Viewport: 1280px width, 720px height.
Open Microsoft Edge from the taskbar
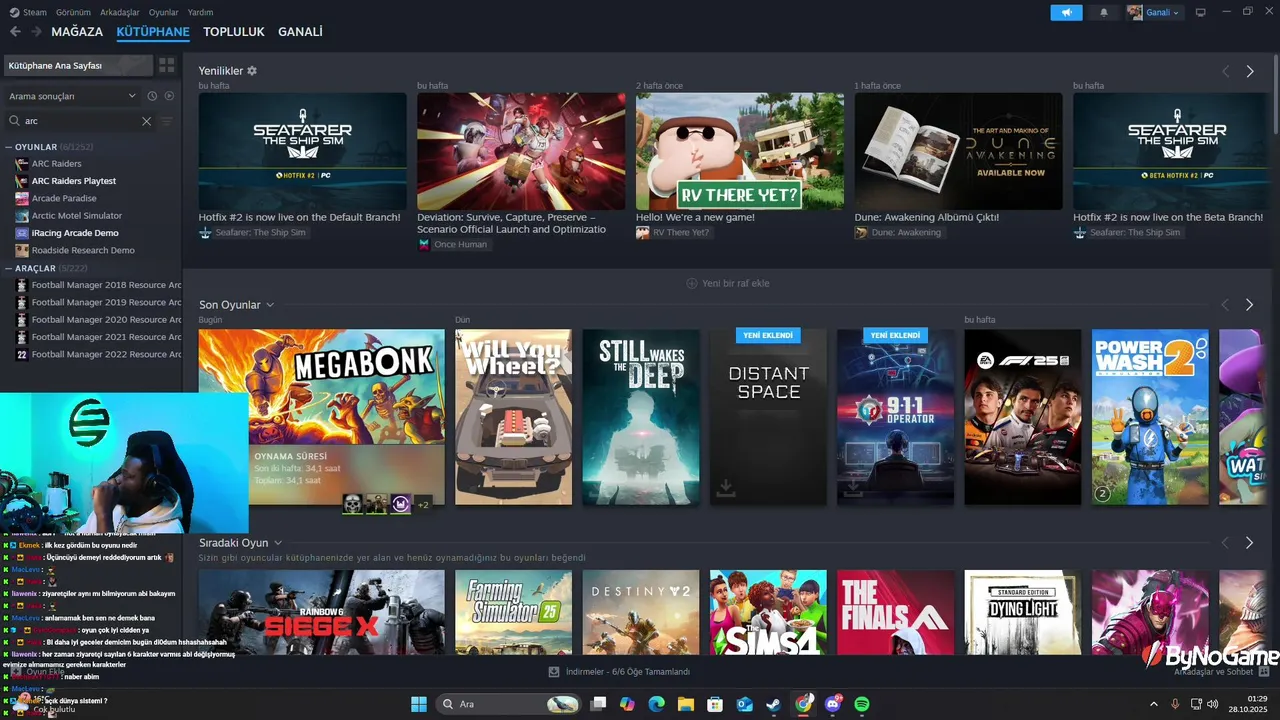pos(656,704)
